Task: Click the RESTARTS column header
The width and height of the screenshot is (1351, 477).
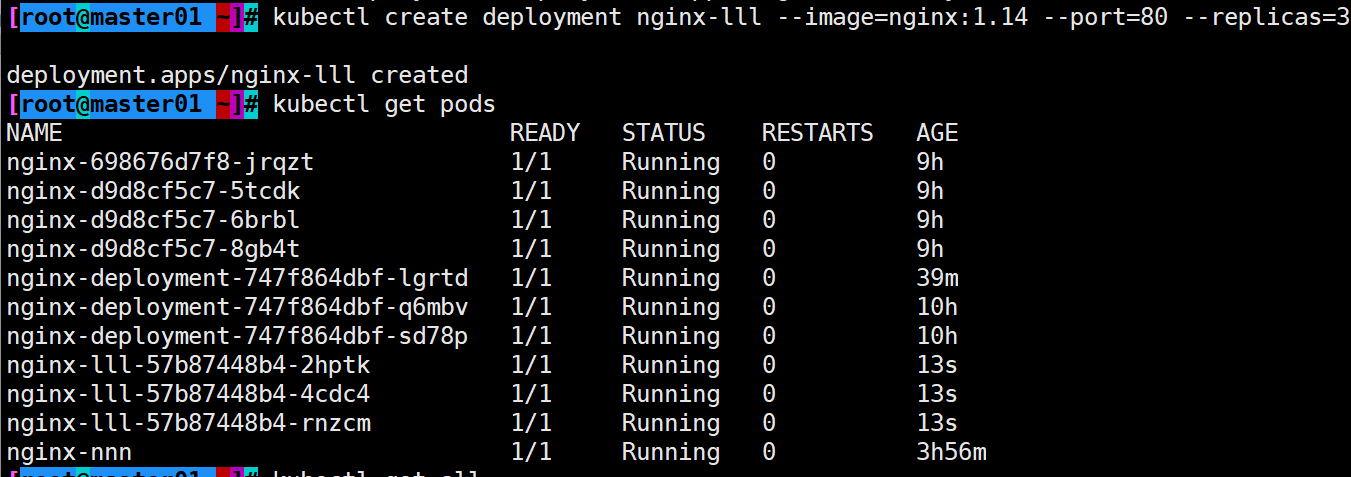Action: click(818, 133)
